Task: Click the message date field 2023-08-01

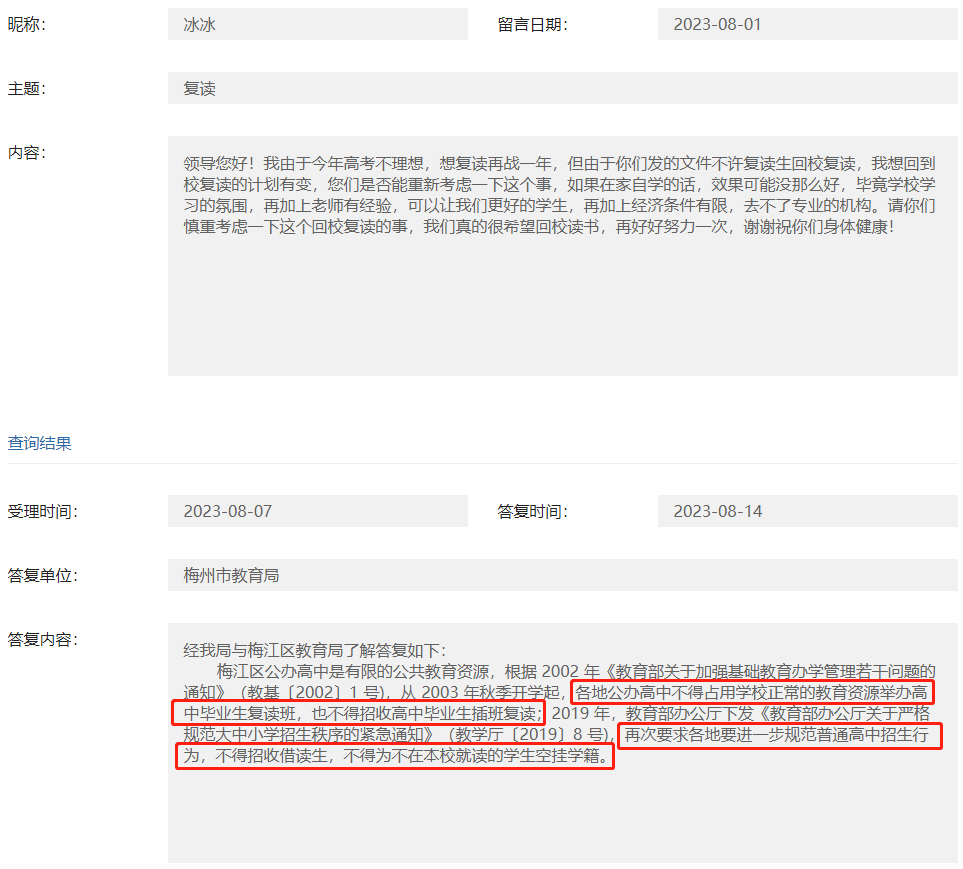Action: [808, 24]
